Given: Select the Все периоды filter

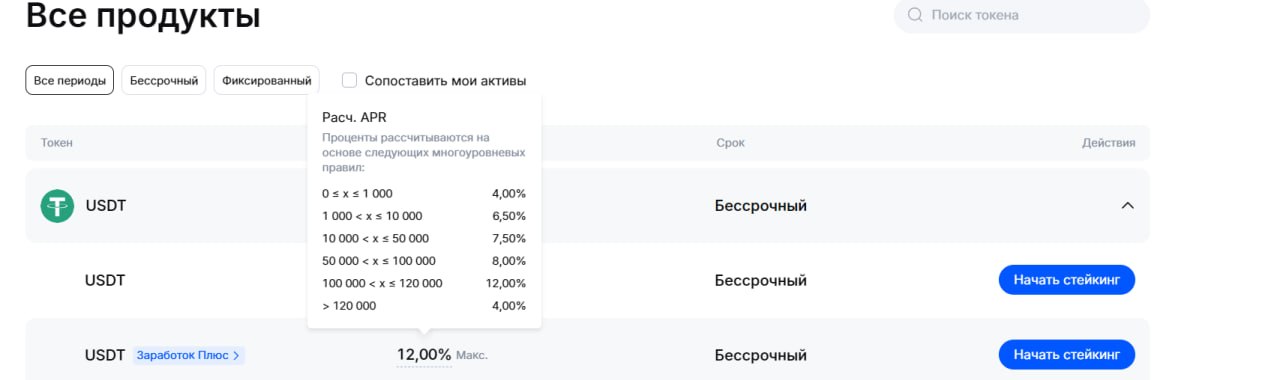Looking at the screenshot, I should click(70, 80).
